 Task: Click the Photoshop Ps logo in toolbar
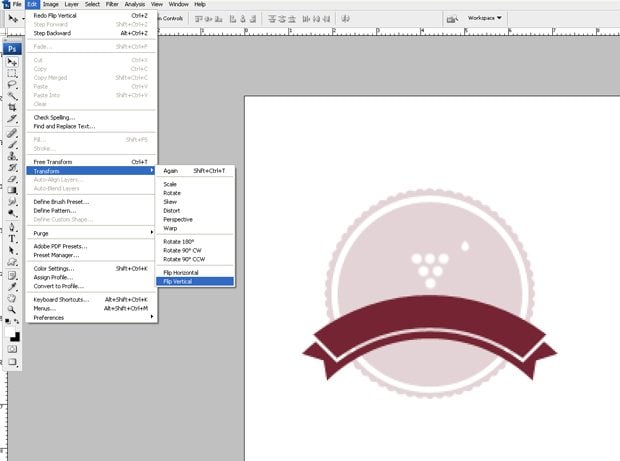click(13, 47)
